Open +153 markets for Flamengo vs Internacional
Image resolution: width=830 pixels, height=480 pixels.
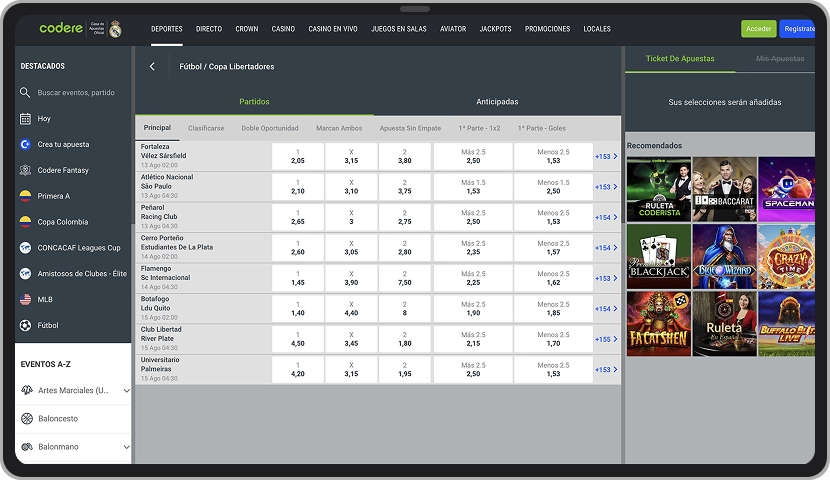(606, 278)
